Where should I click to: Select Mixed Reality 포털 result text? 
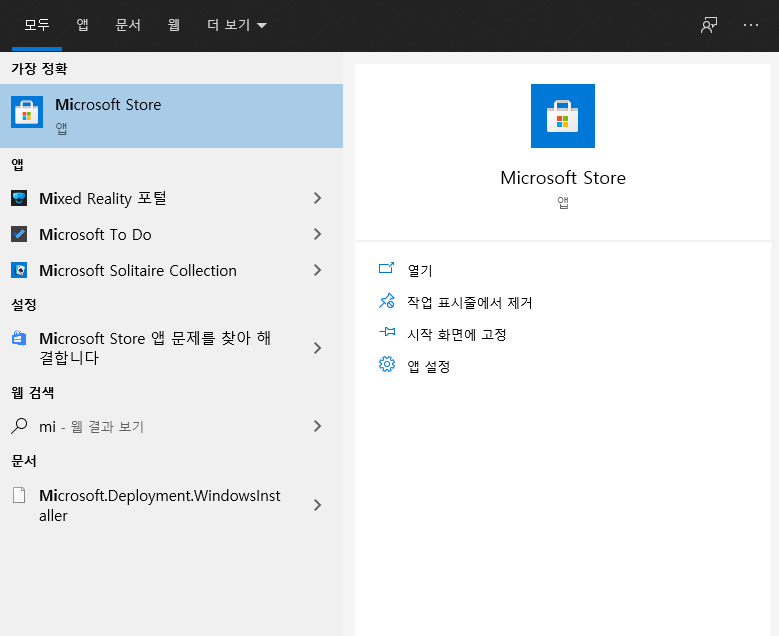coord(103,198)
